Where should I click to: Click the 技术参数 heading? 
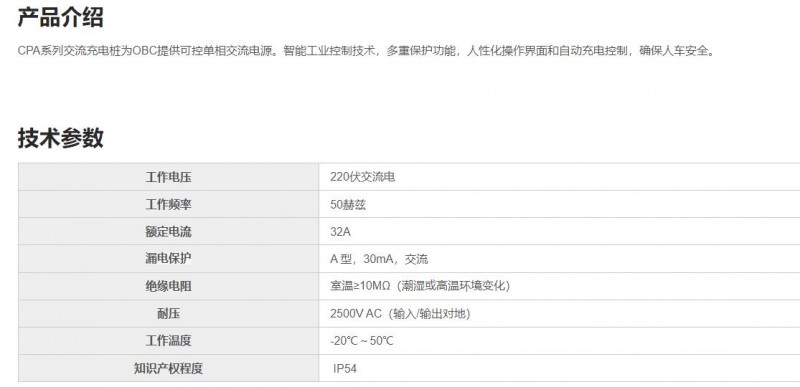click(x=60, y=138)
